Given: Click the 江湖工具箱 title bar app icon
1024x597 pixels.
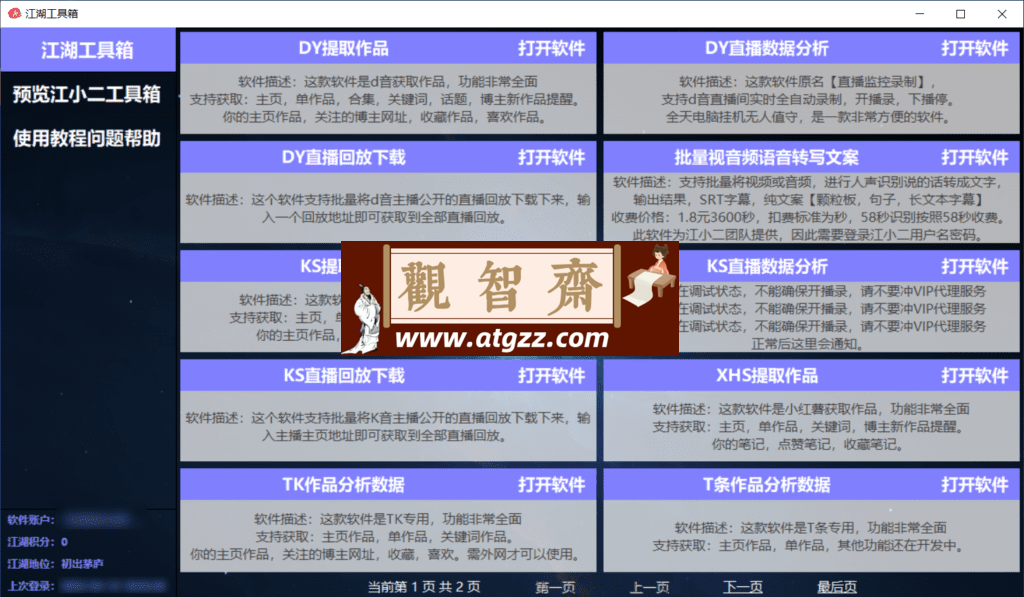Looking at the screenshot, I should 14,13.
